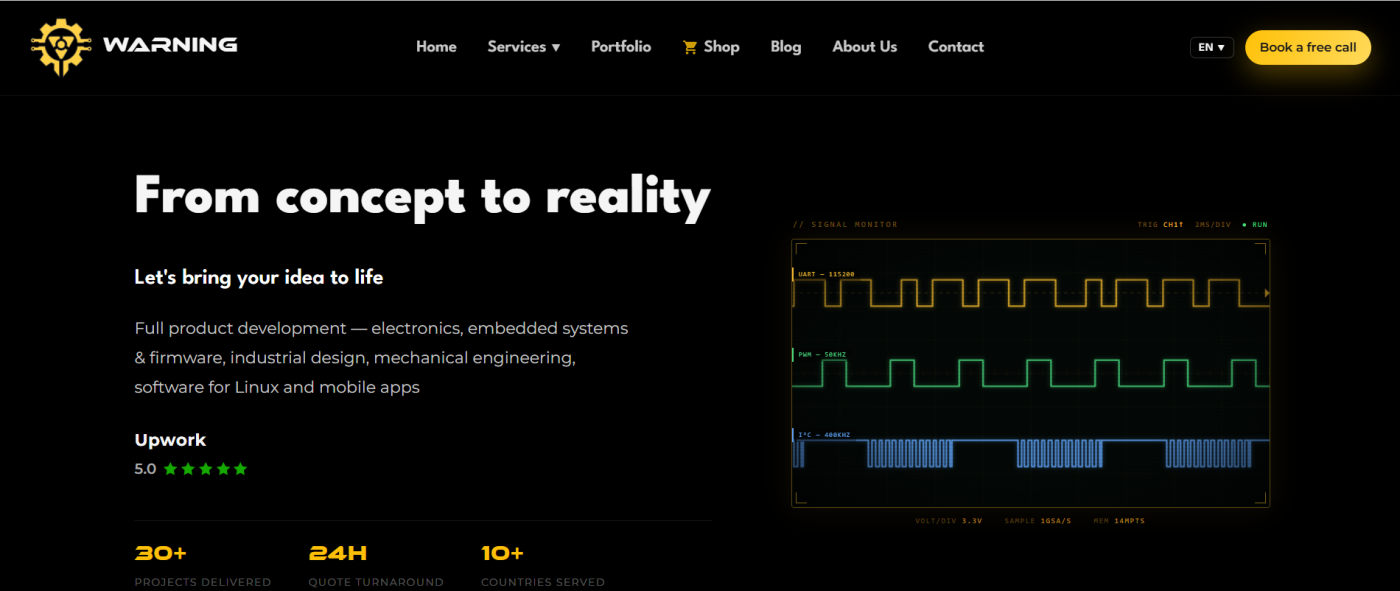Click the SAMPLE 1GSA/S readout
Screen dimensions: 1400x591
1038,521
